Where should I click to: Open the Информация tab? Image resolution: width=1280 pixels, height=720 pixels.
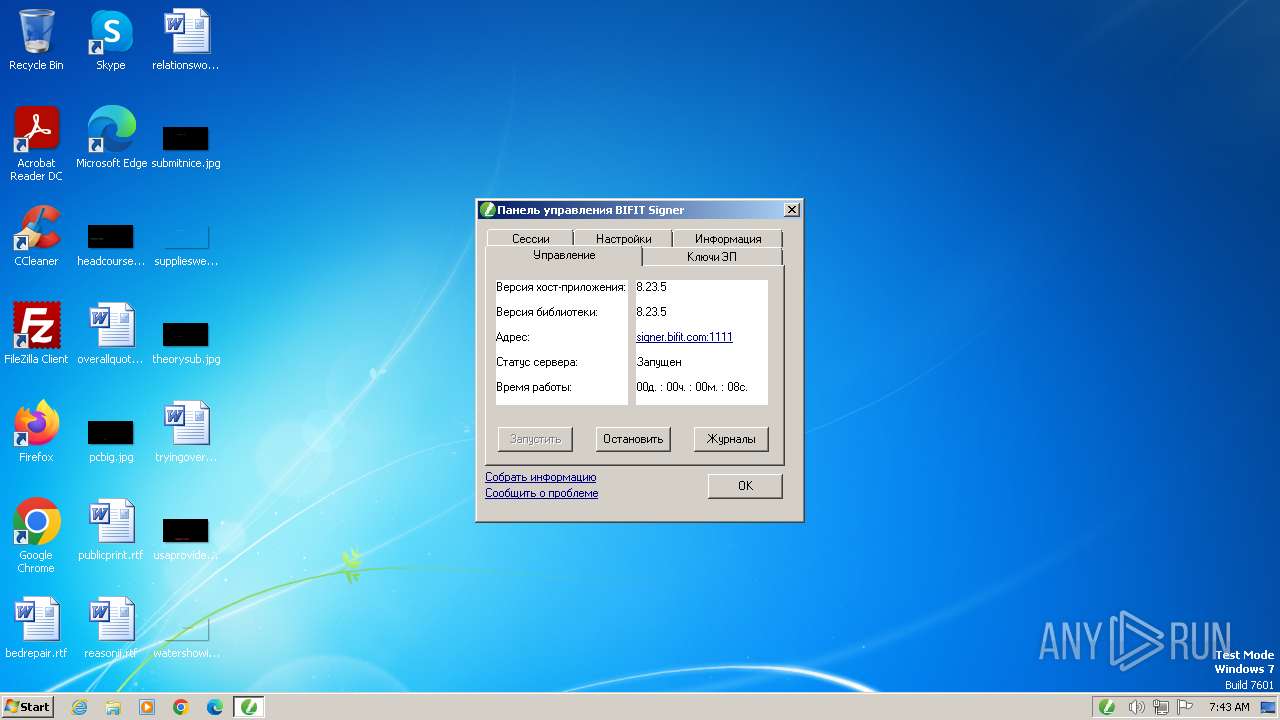[728, 239]
